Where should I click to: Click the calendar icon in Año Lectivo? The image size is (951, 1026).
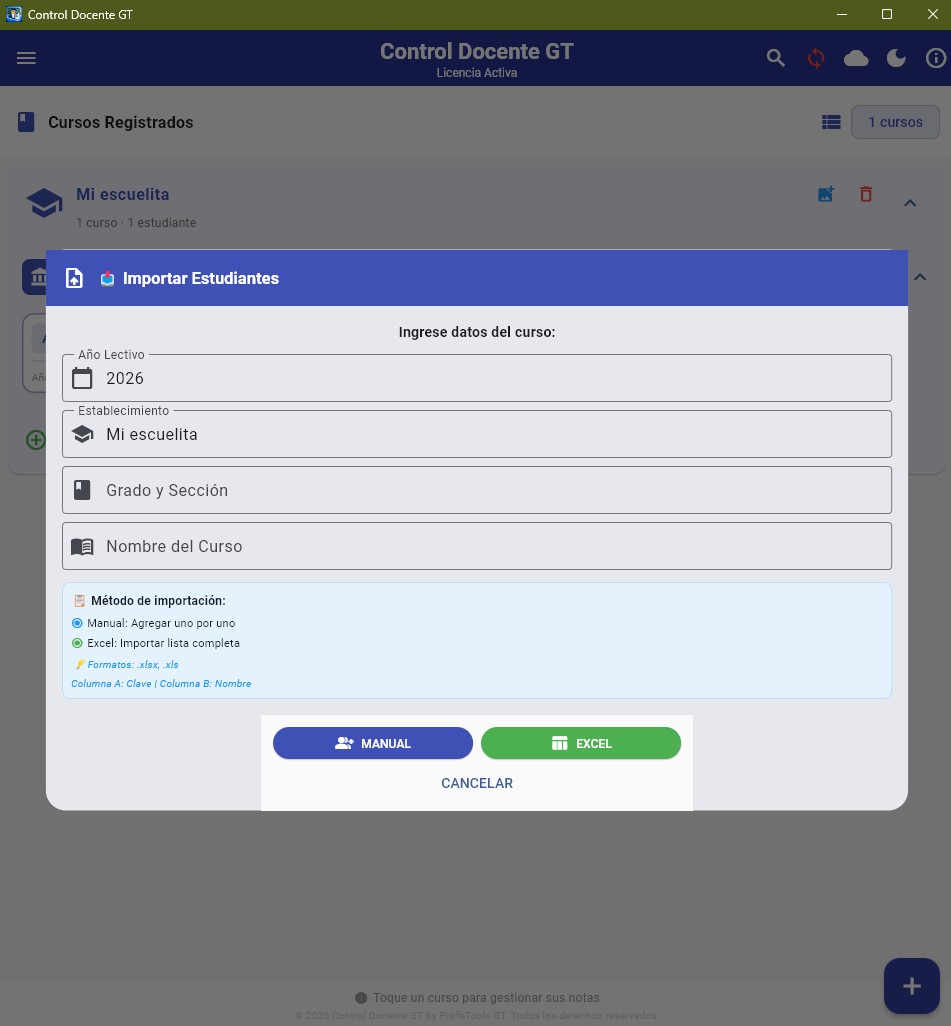tap(82, 378)
